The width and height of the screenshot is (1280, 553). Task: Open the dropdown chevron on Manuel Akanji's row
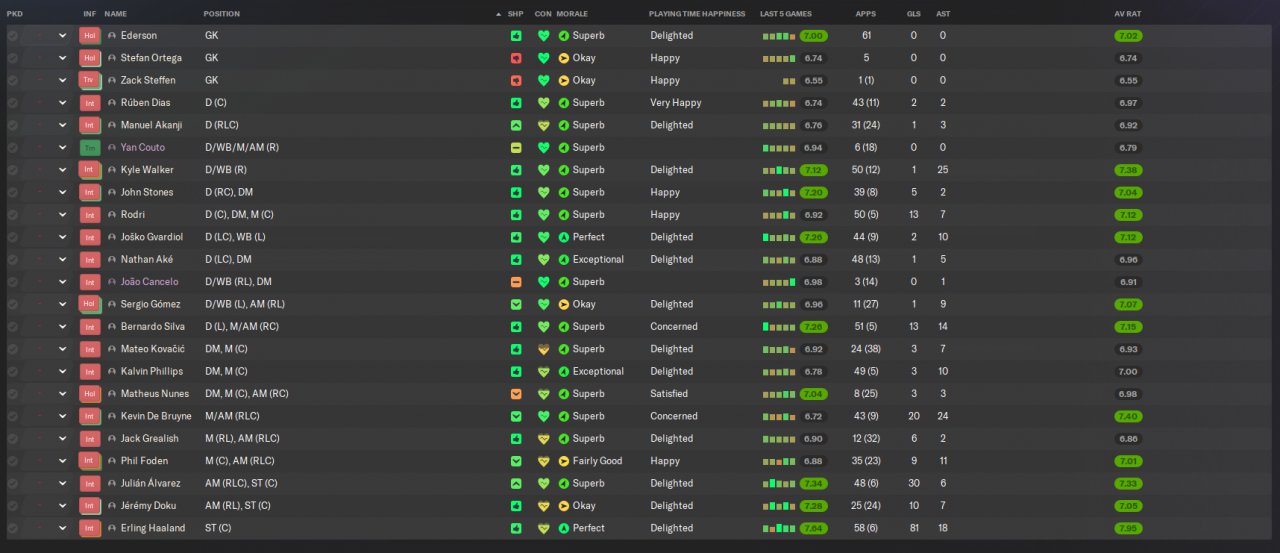point(62,125)
